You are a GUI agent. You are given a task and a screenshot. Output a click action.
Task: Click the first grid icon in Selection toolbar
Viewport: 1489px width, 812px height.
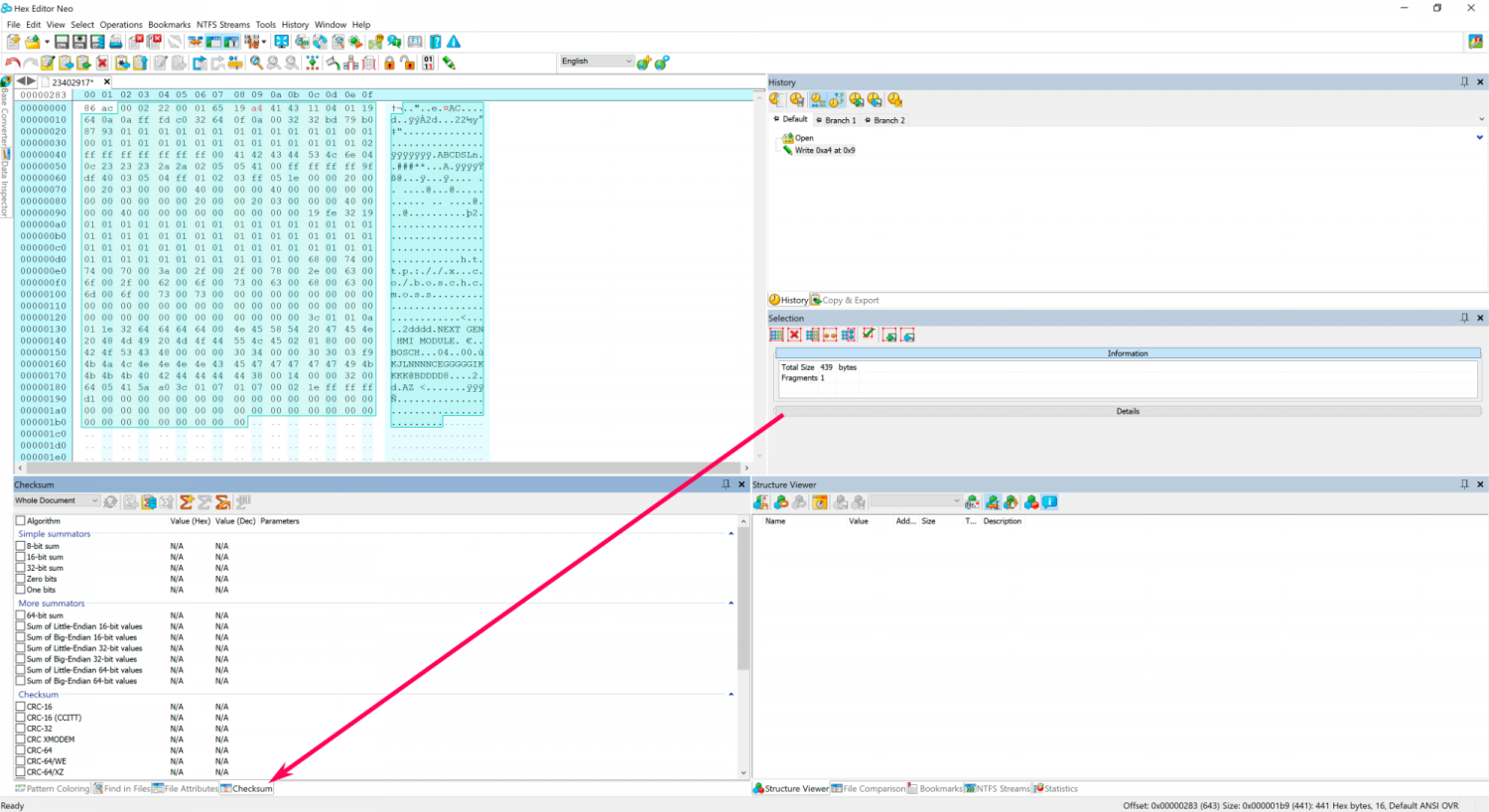[x=776, y=335]
